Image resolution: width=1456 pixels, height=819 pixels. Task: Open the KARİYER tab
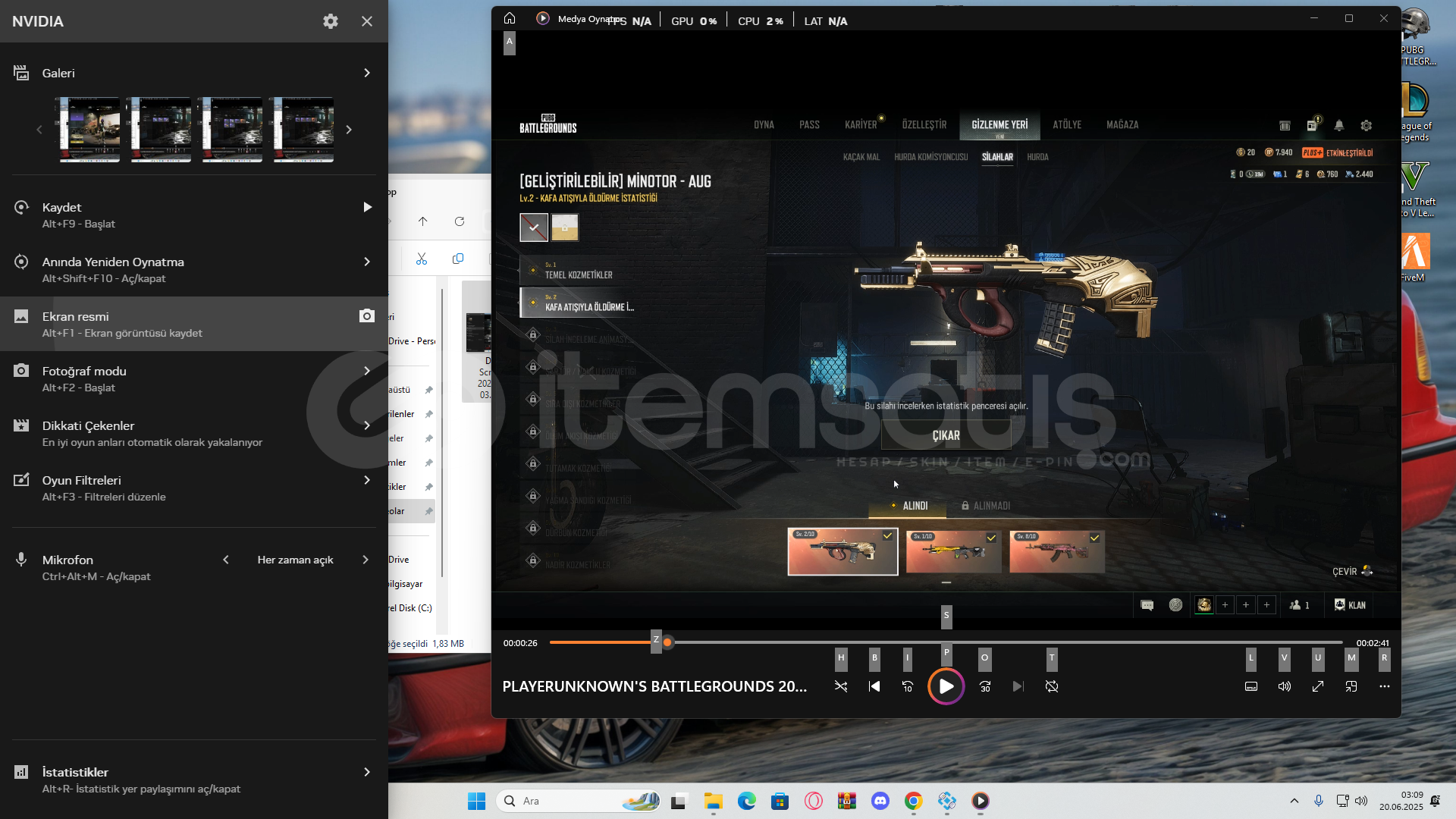click(x=861, y=124)
